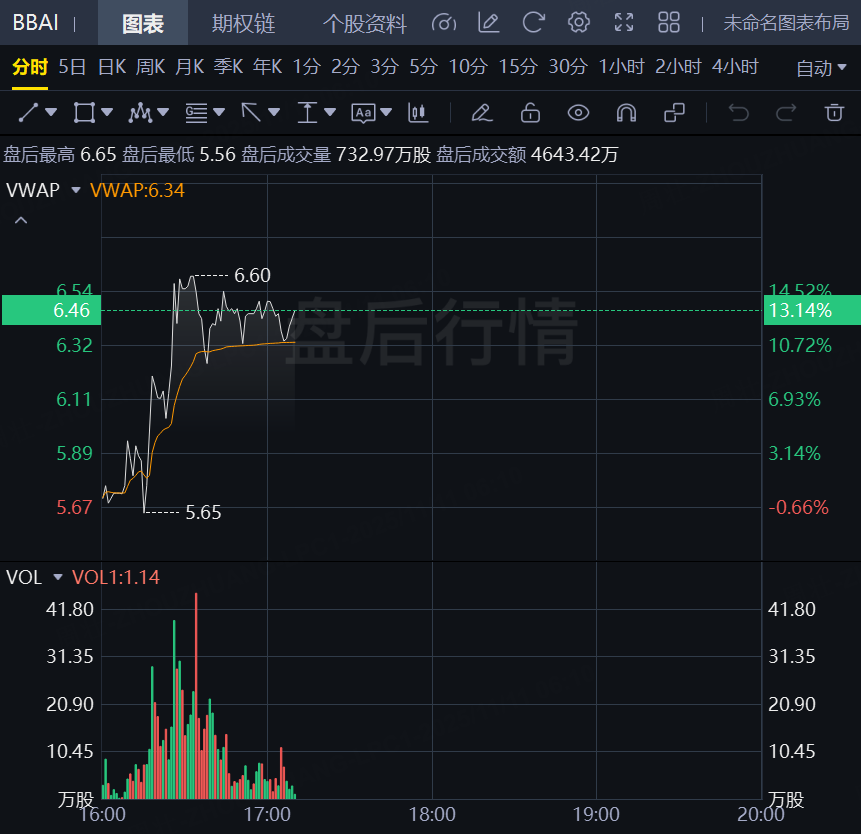Open the multi-chart grid layout icon
This screenshot has width=861, height=834.
pyautogui.click(x=669, y=23)
